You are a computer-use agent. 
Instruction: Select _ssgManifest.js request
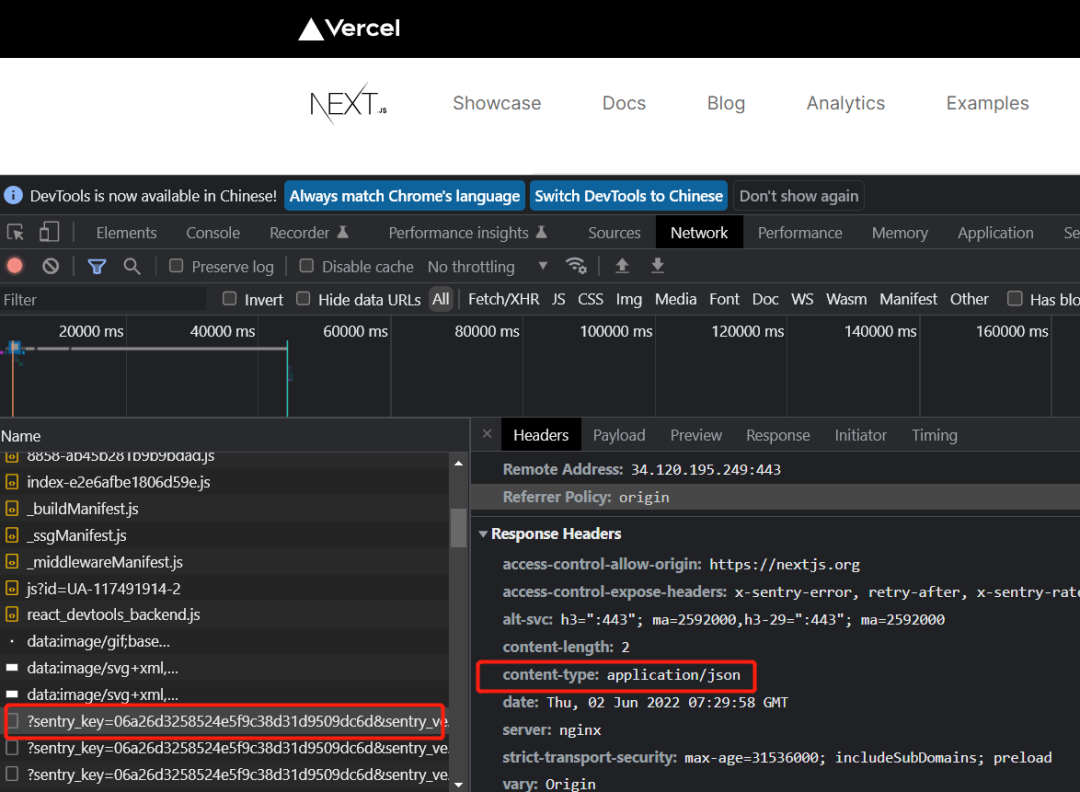(224, 535)
